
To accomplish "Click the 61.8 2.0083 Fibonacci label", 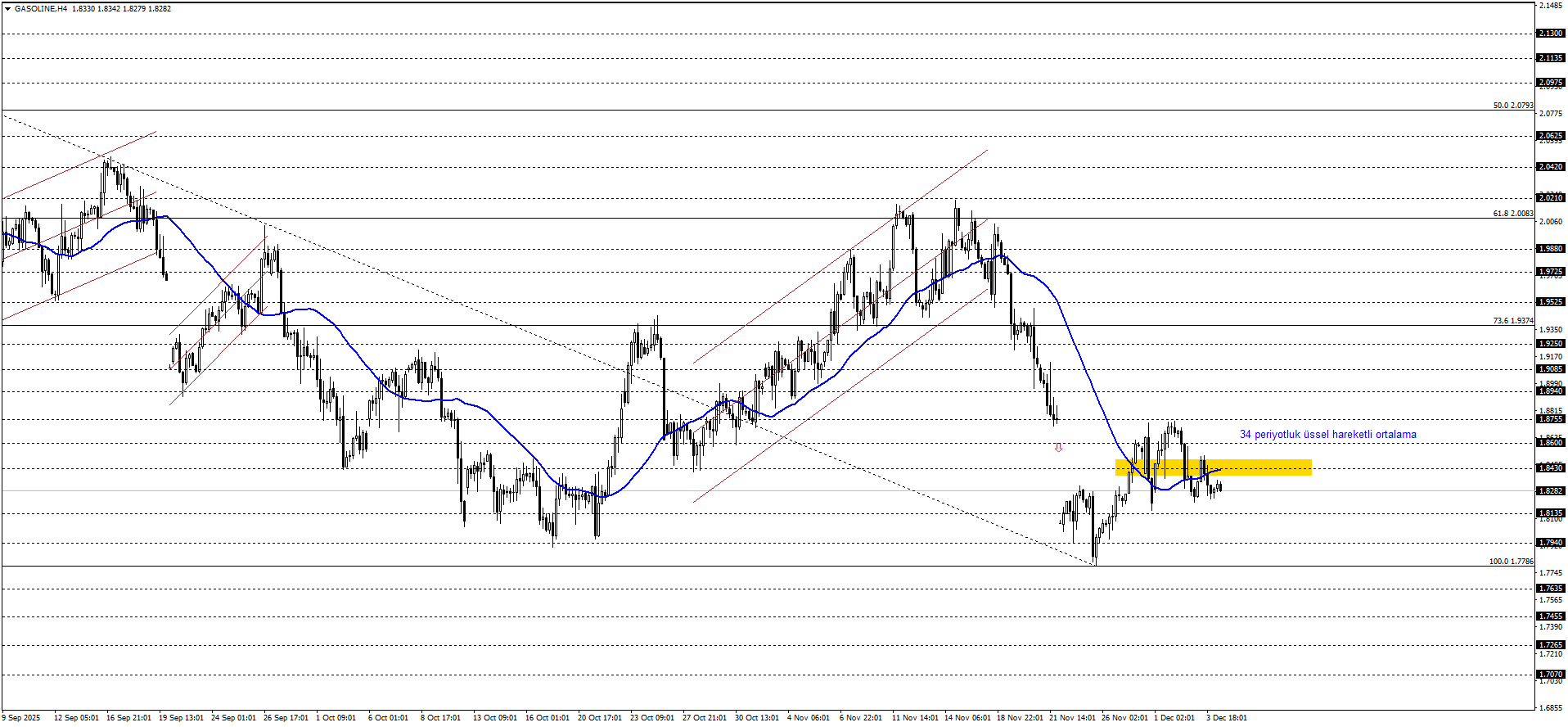I will (1512, 214).
